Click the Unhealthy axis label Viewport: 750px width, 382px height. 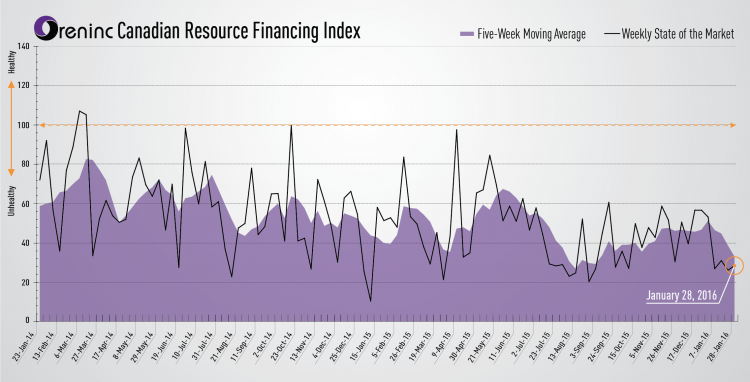pyautogui.click(x=12, y=201)
